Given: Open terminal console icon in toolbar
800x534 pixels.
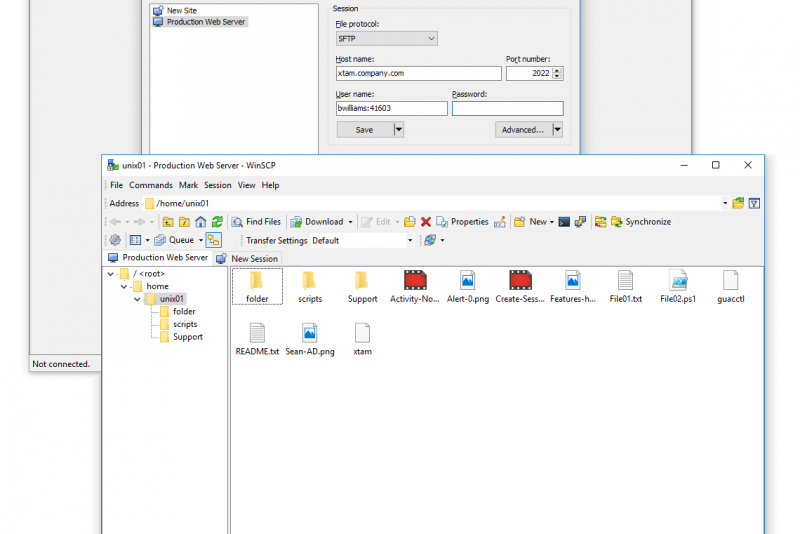Looking at the screenshot, I should pos(564,222).
